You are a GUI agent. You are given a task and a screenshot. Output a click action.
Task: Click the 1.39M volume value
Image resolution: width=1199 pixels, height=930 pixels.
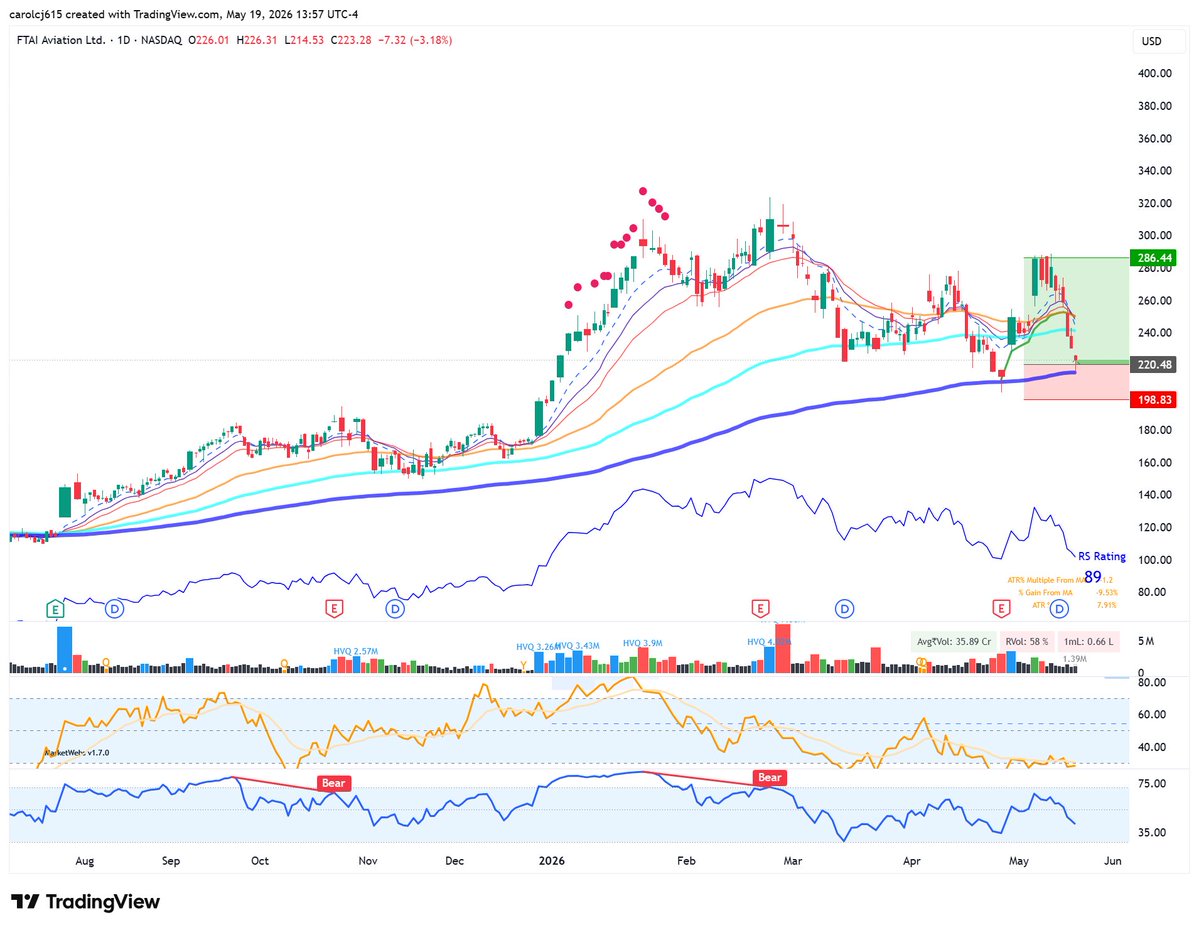coord(1074,659)
